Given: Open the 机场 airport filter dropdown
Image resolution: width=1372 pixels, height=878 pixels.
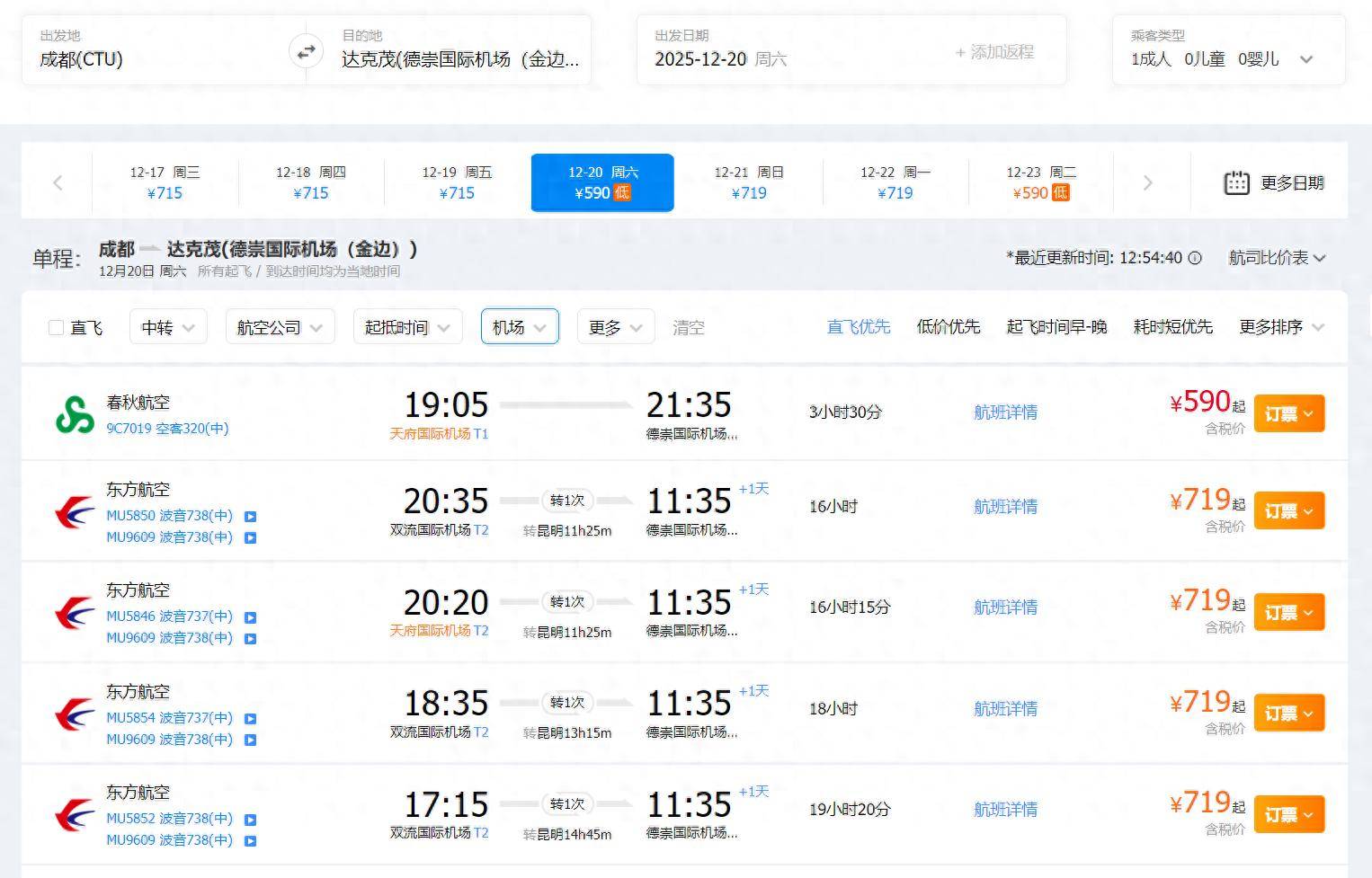Looking at the screenshot, I should coord(520,327).
